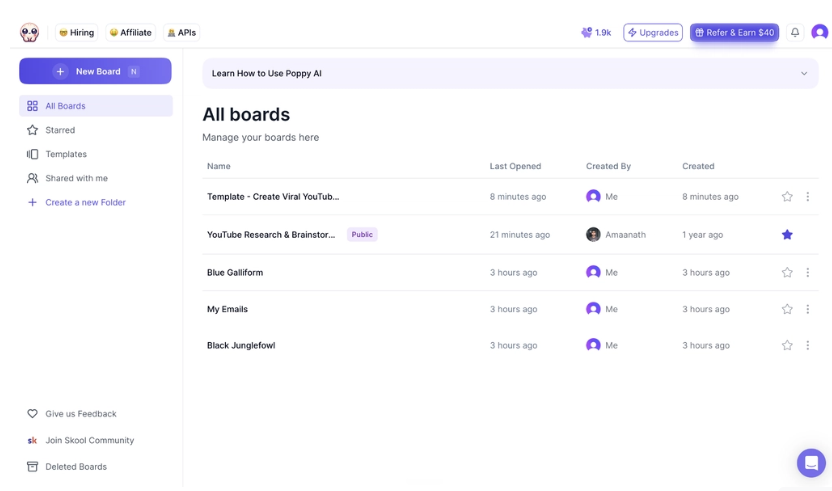The image size is (832, 491).
Task: Click the New Board button
Action: 96,71
